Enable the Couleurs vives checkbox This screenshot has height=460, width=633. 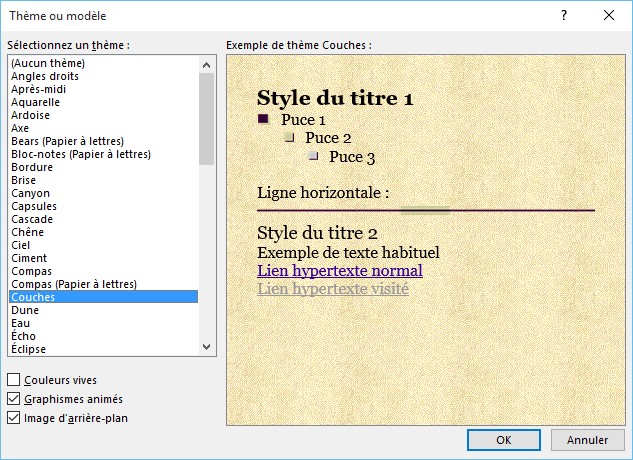point(14,380)
